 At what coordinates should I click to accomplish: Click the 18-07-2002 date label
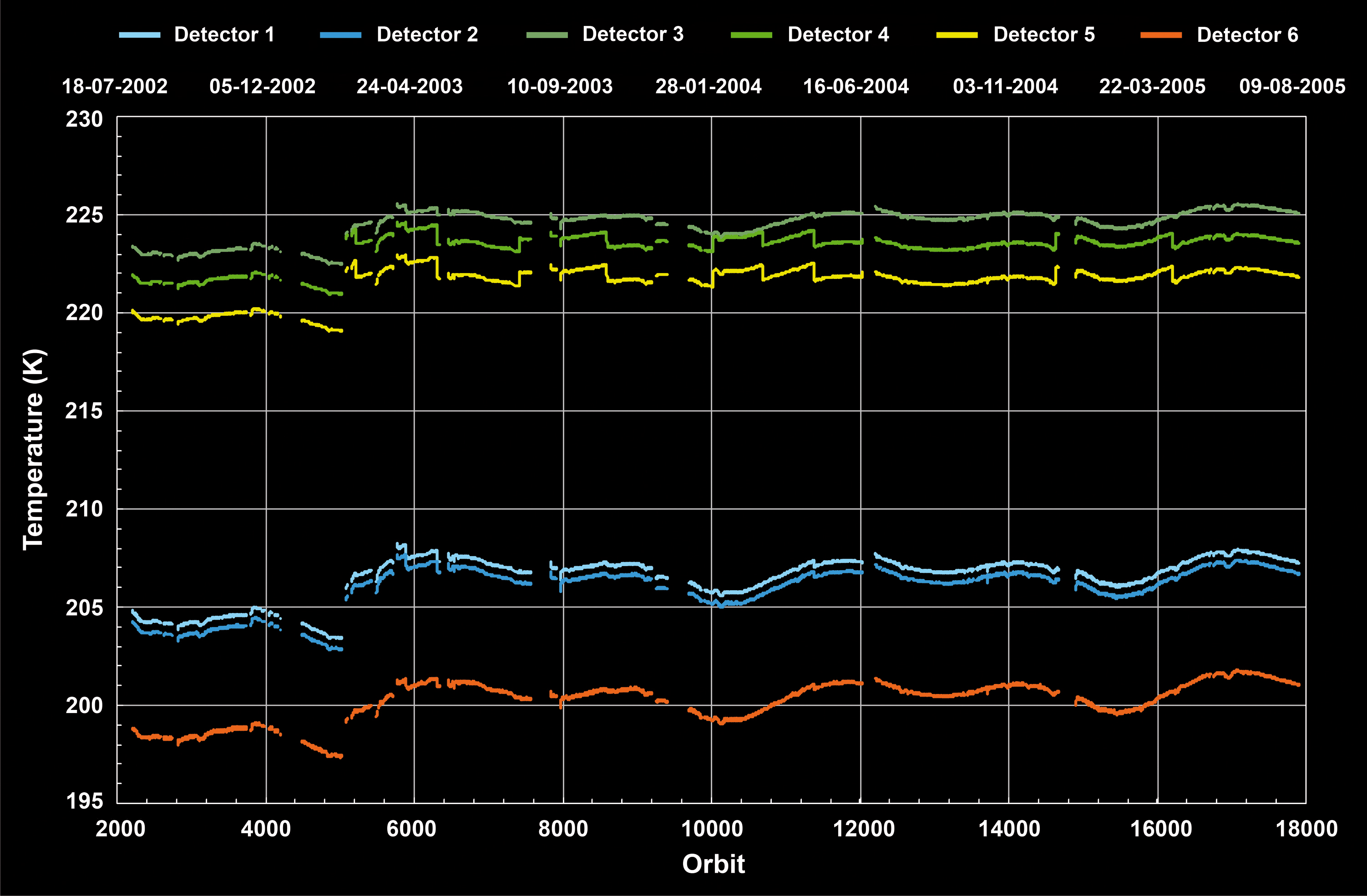[114, 86]
